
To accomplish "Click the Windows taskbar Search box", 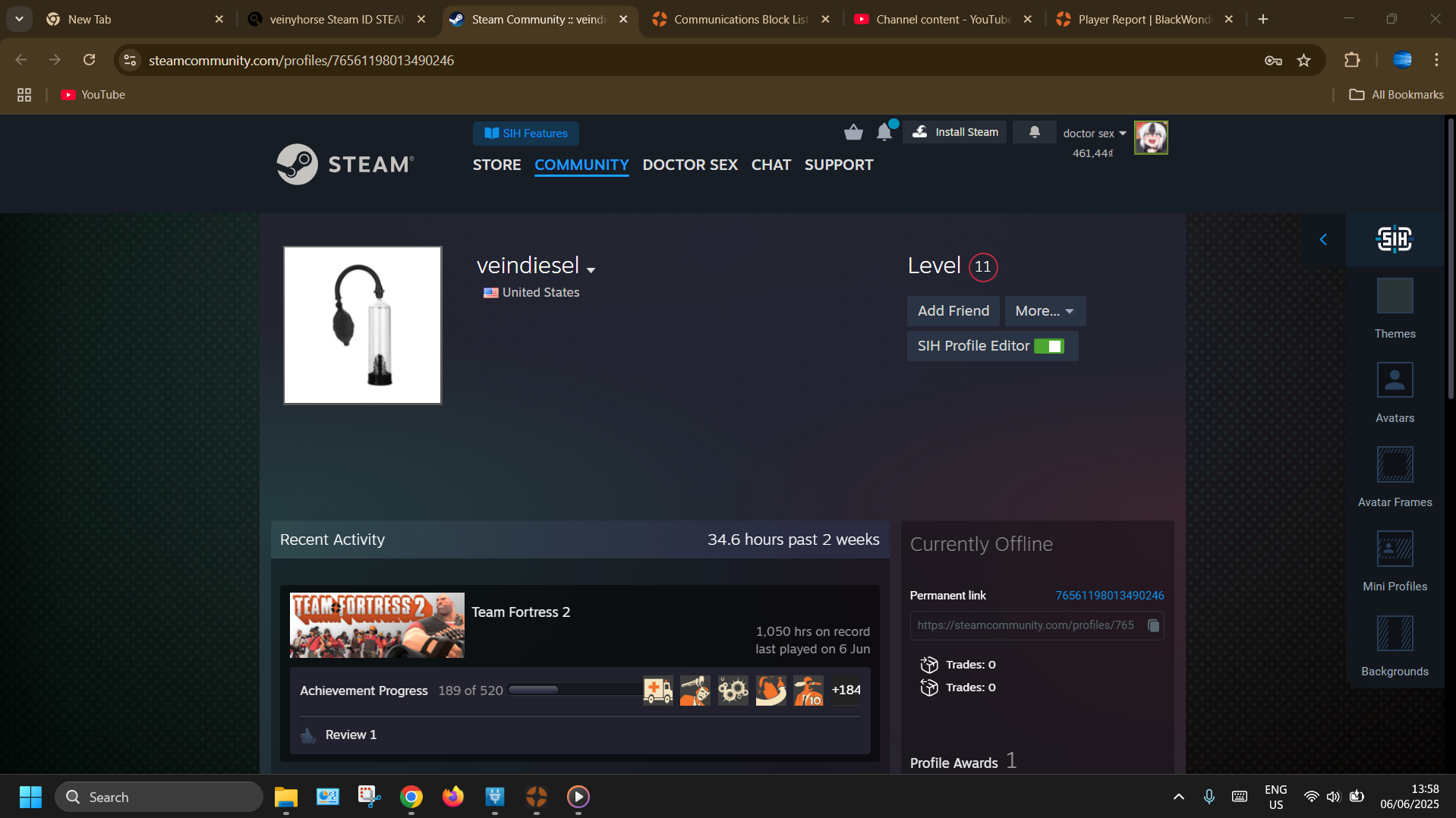I will [159, 797].
